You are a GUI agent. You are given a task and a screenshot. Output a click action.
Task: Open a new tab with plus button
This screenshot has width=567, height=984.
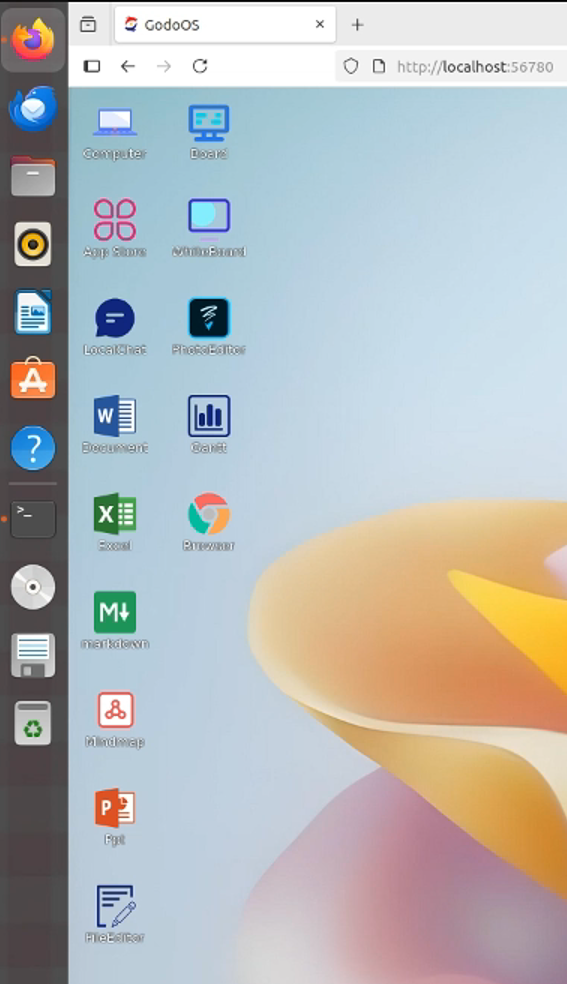click(x=357, y=24)
